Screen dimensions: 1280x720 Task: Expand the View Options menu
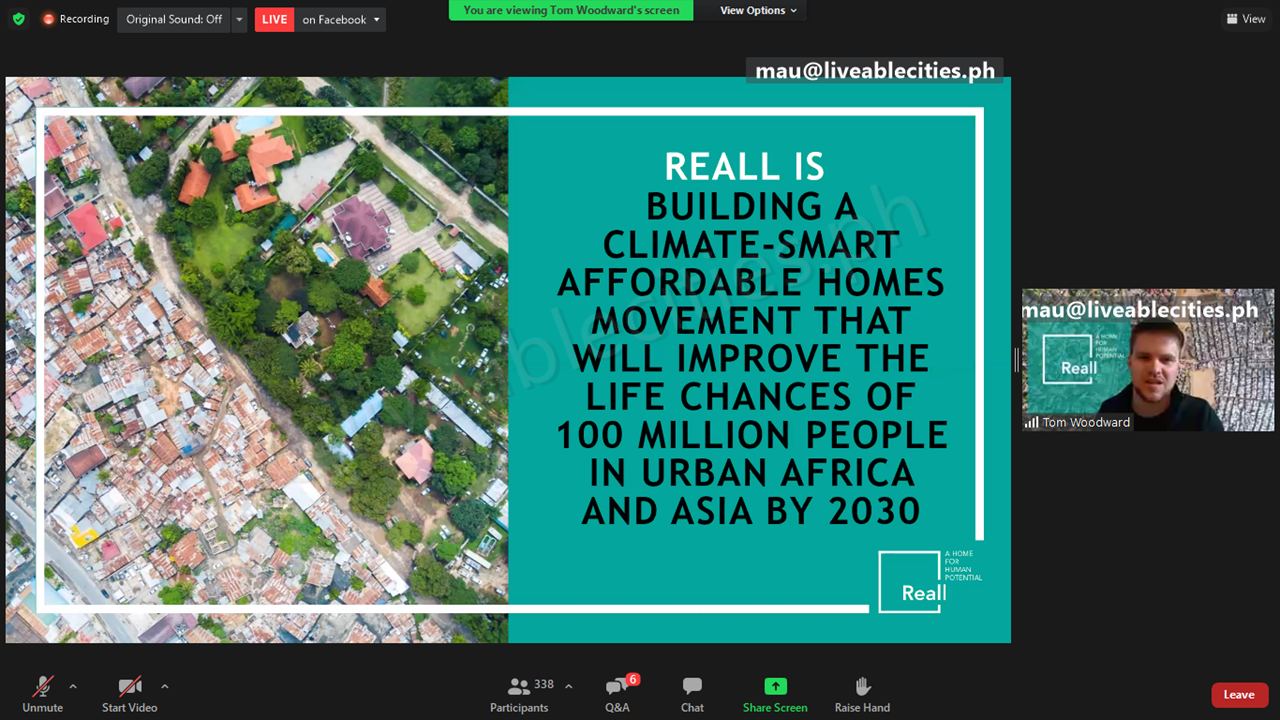(x=759, y=10)
